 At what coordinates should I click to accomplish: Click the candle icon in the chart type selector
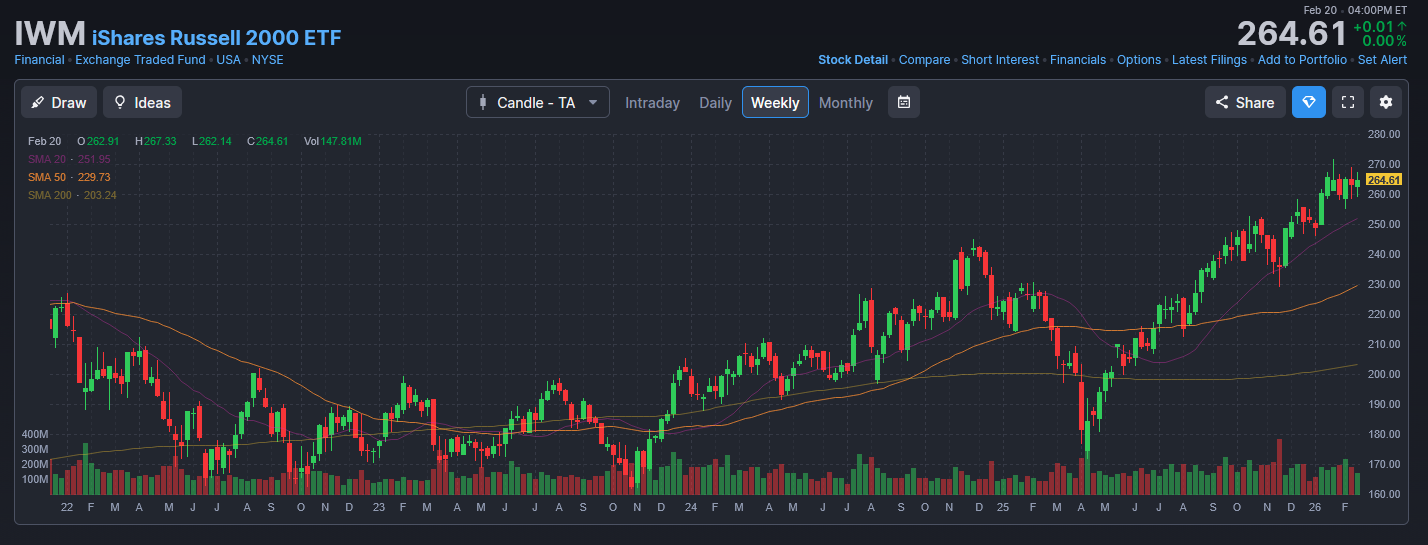pos(484,102)
